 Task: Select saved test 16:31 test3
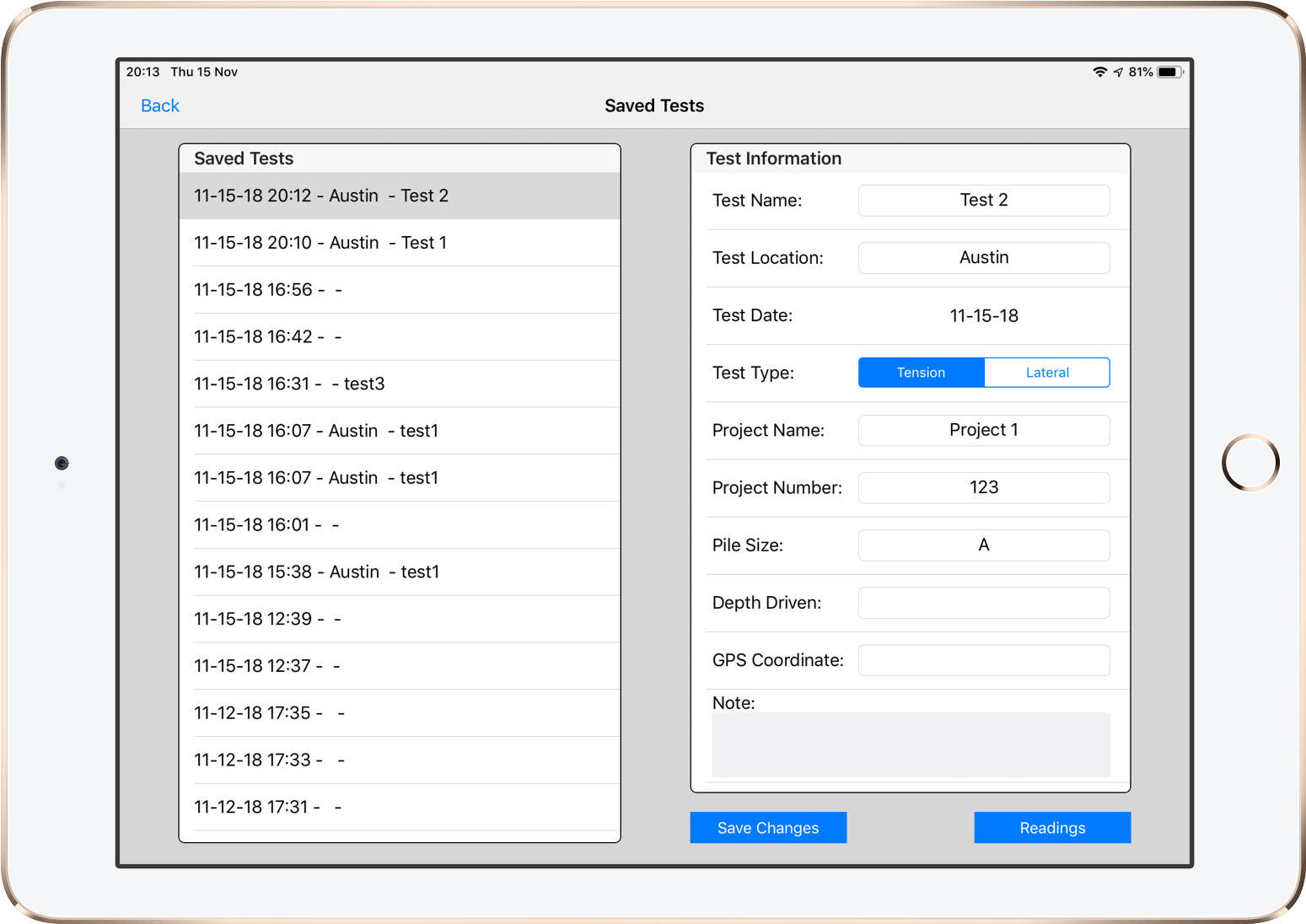tap(400, 384)
